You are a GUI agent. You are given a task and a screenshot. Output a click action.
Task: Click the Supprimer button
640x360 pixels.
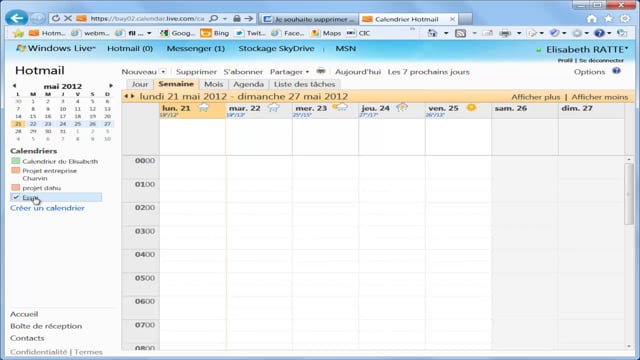(196, 72)
